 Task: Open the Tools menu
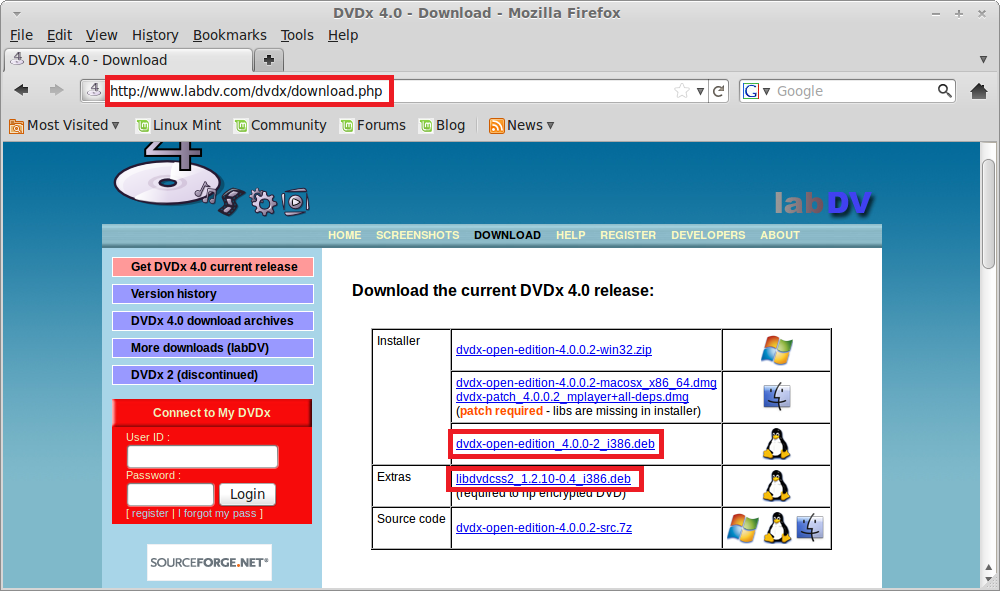point(297,35)
